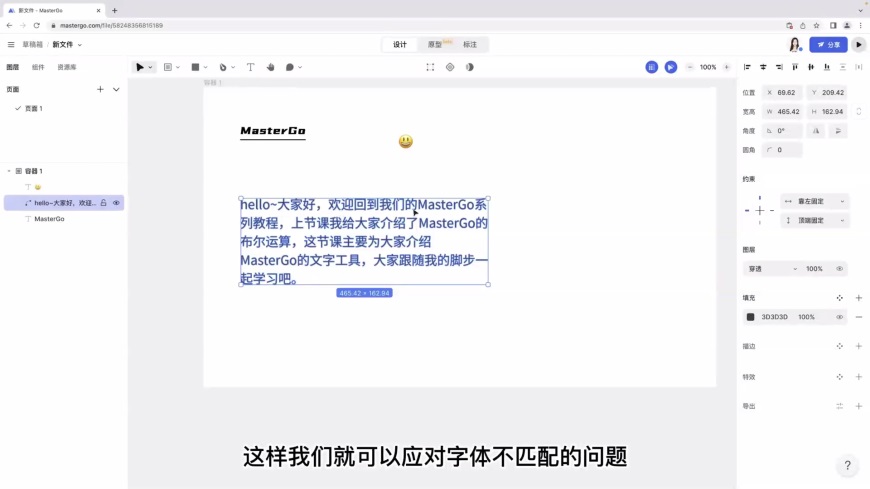Click the blue play circle icon
This screenshot has height=489, width=870.
tap(671, 67)
